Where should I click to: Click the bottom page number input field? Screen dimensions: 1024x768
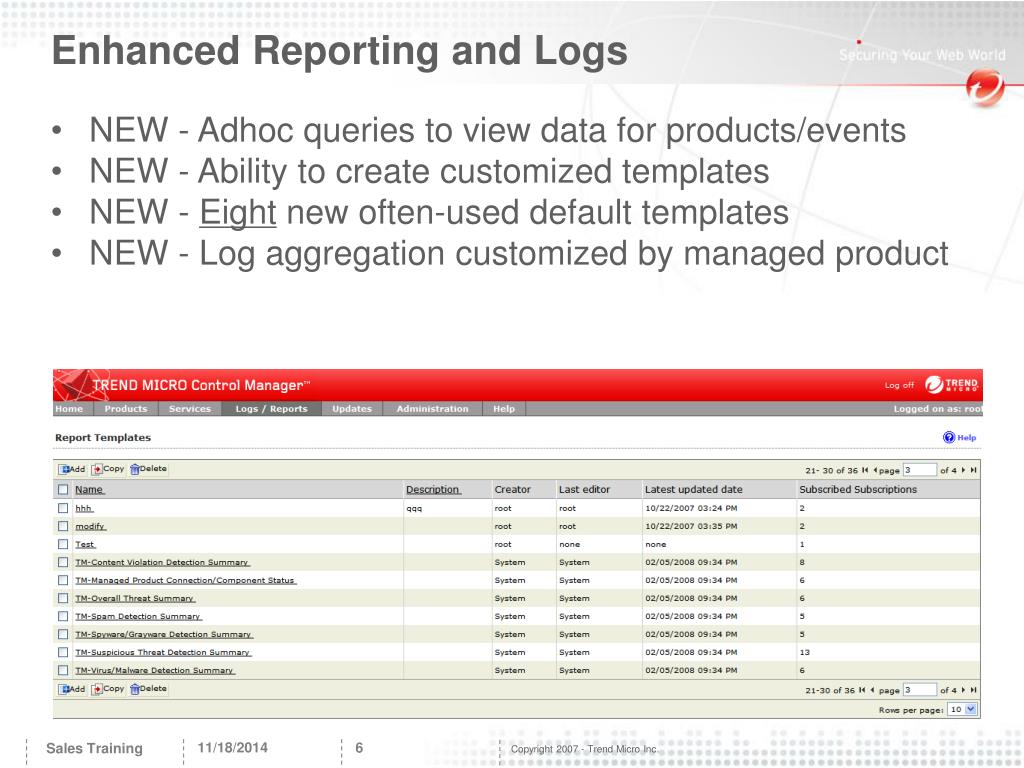tap(920, 690)
